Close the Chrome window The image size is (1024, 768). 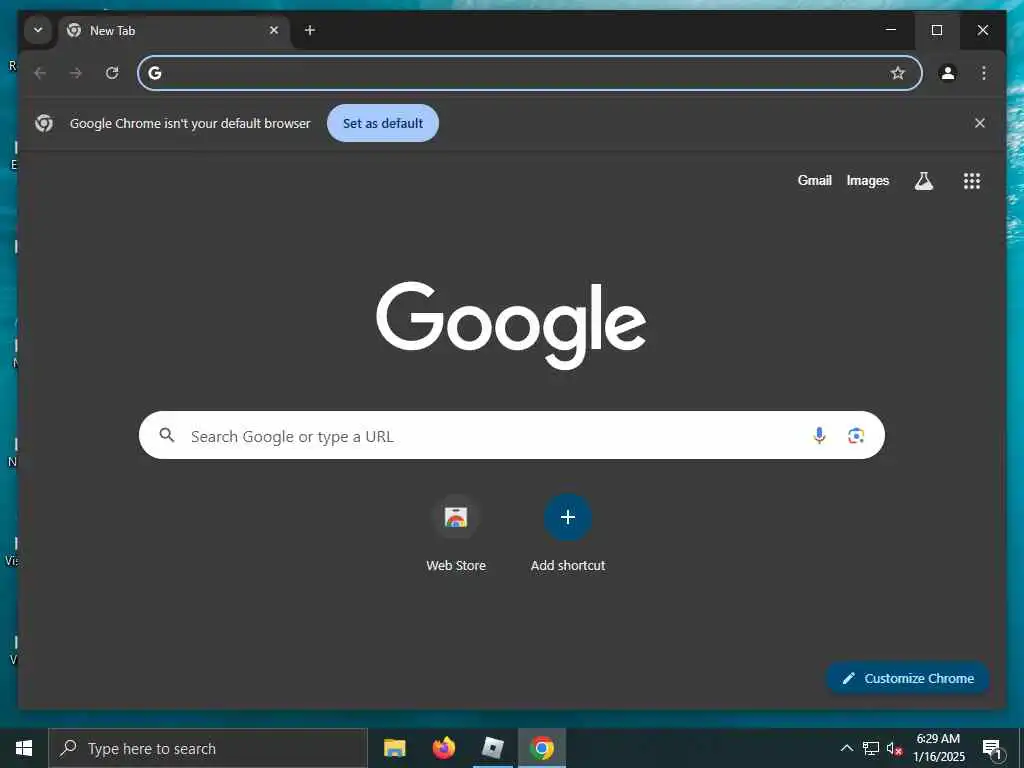tap(982, 30)
